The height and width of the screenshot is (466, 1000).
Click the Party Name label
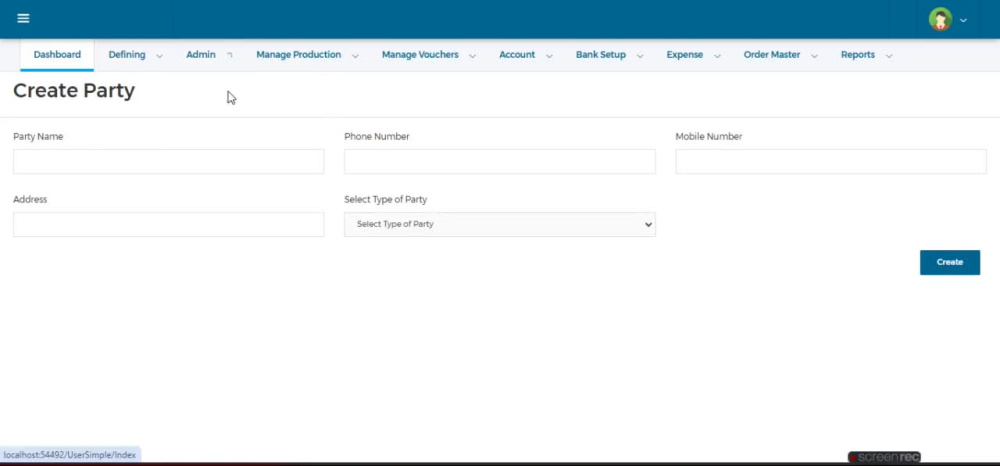(x=38, y=136)
